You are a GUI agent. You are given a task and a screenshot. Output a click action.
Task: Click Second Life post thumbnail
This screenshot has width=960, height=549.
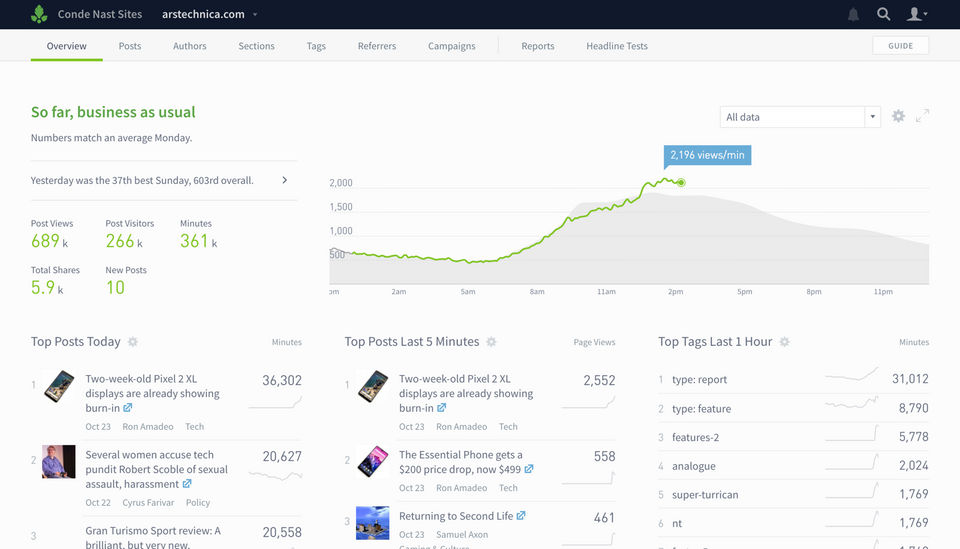(x=372, y=523)
